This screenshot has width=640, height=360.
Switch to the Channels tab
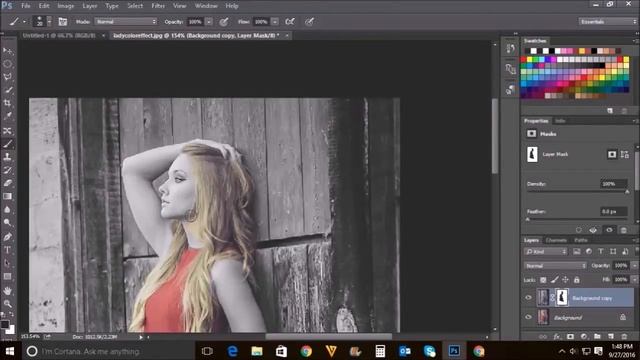pyautogui.click(x=556, y=240)
